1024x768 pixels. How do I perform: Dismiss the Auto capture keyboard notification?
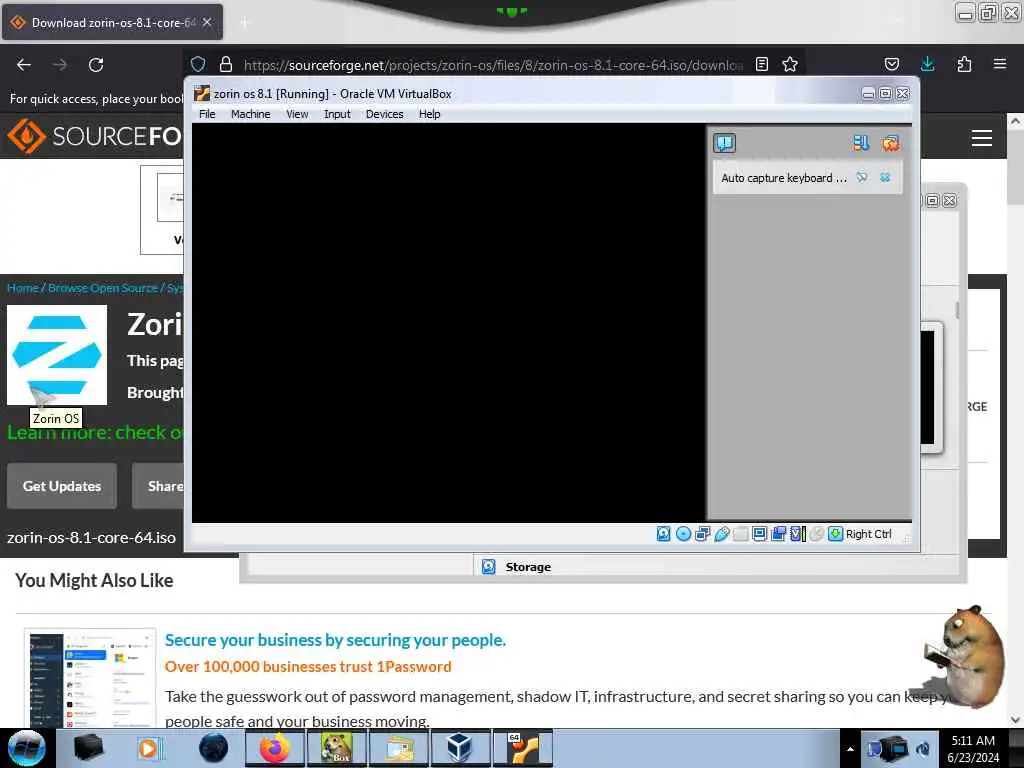[x=885, y=178]
